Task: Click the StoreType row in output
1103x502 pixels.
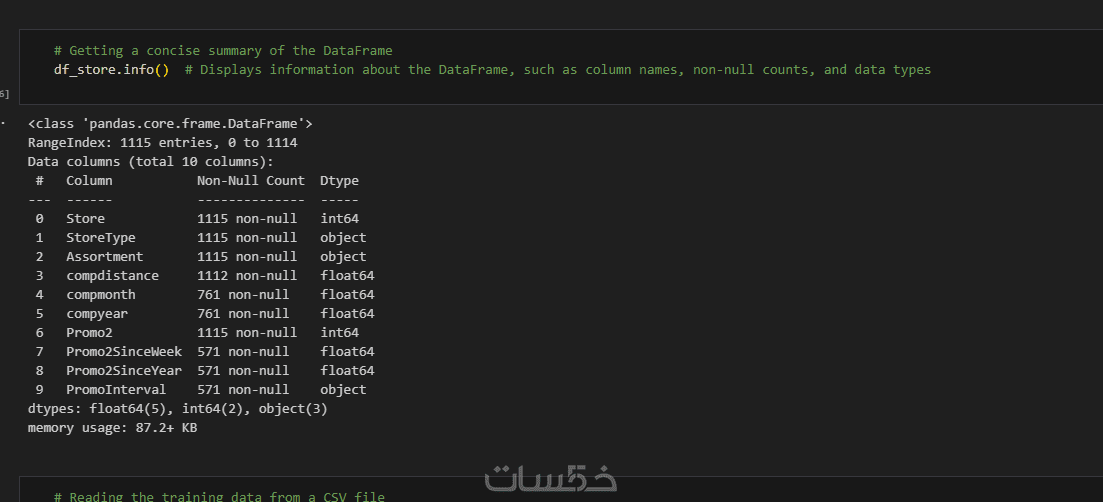Action: 200,238
